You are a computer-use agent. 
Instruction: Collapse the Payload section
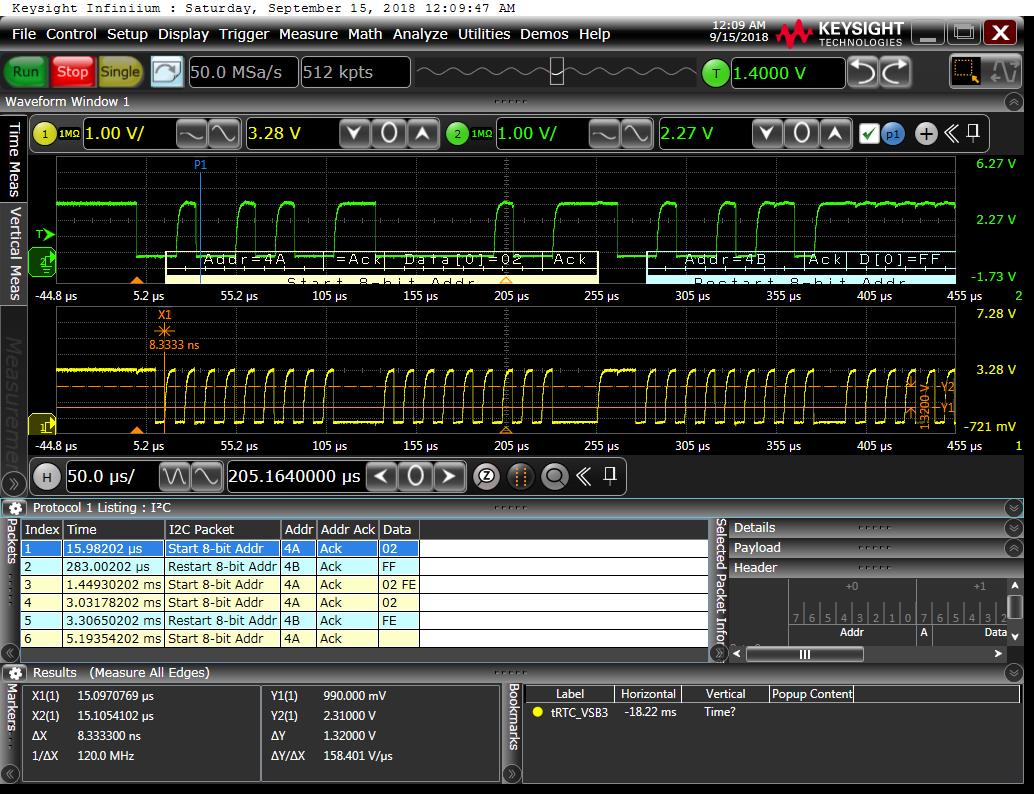(x=1014, y=547)
